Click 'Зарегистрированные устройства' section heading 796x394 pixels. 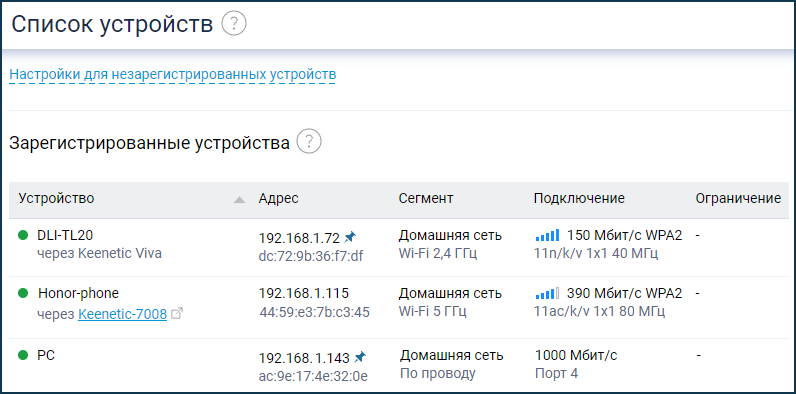[x=149, y=143]
